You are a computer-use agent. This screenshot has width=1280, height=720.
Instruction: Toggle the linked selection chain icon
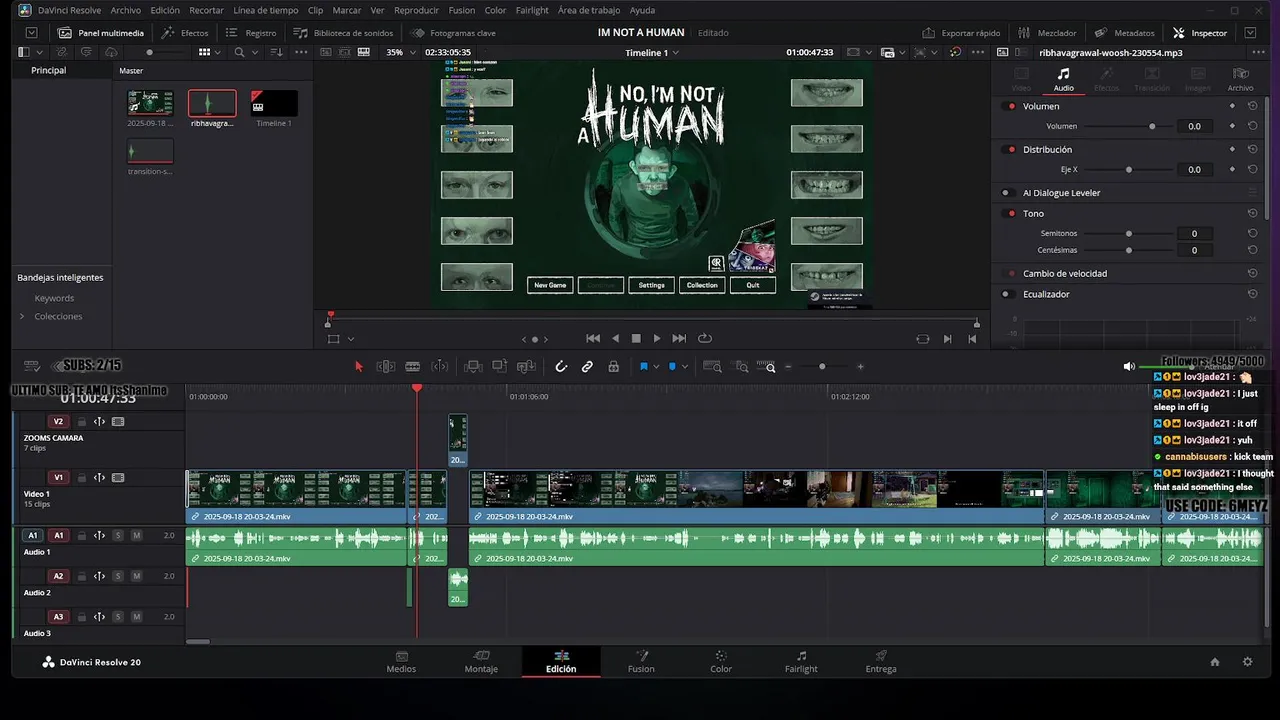point(587,367)
